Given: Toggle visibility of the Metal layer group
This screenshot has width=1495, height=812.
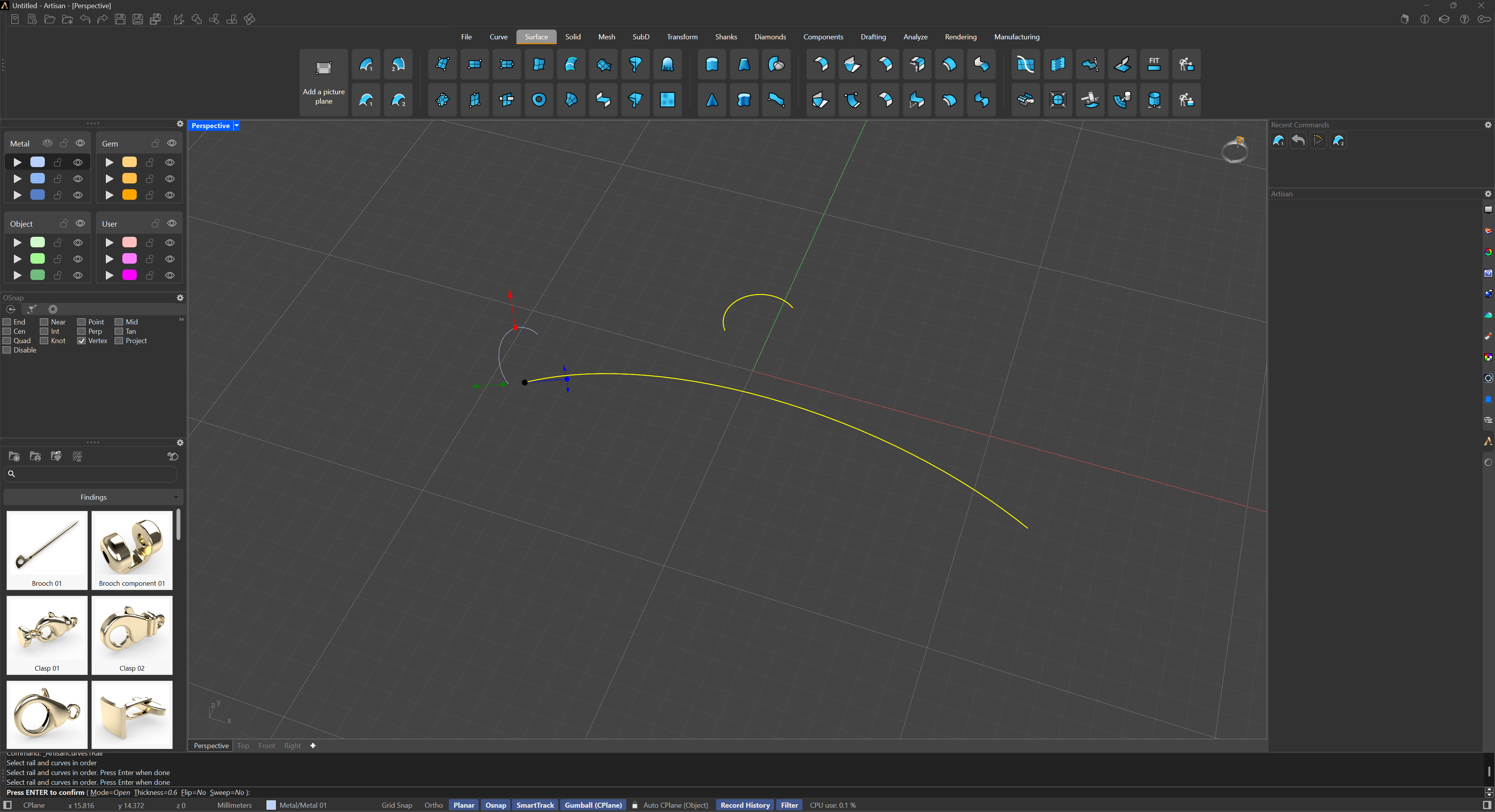Looking at the screenshot, I should 80,143.
